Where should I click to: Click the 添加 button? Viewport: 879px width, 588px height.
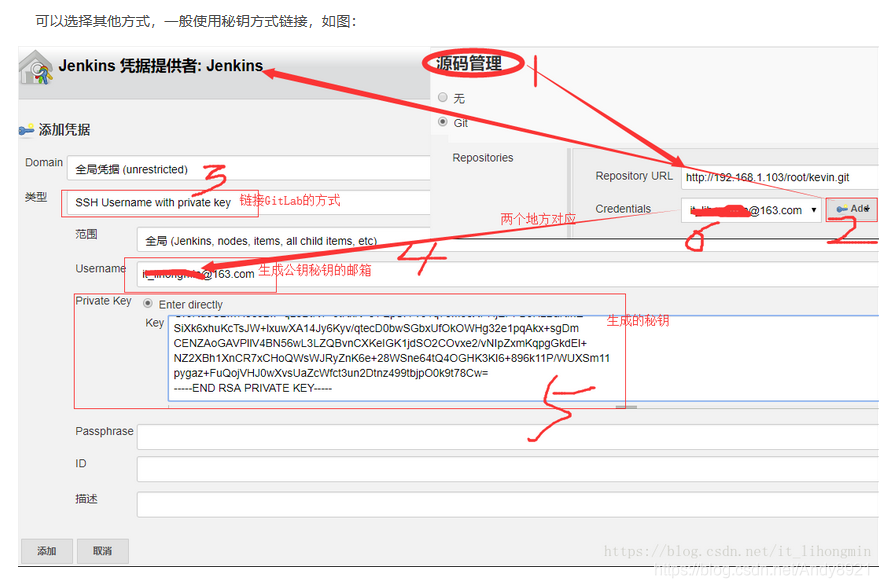click(x=47, y=551)
